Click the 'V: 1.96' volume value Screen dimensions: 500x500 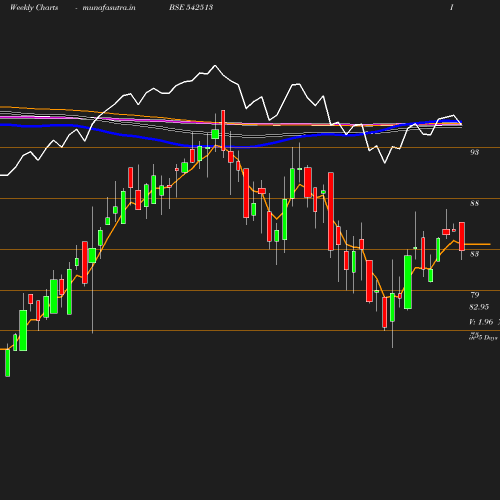tap(481, 322)
